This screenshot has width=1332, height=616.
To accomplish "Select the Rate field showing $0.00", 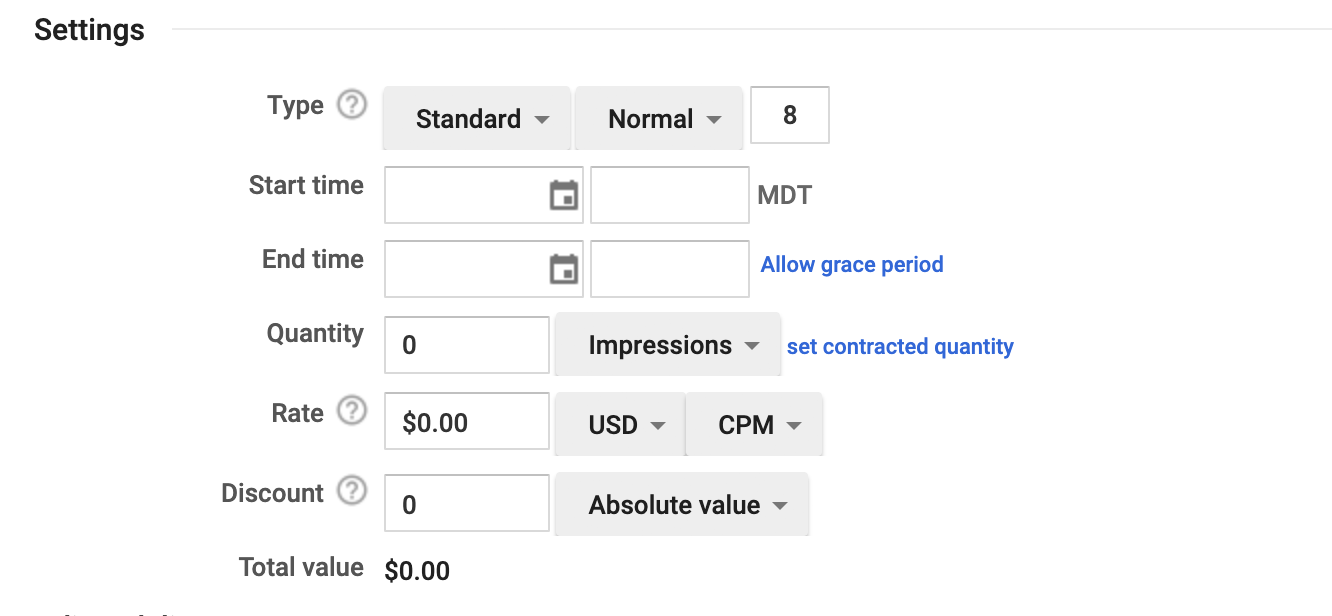I will coord(466,421).
